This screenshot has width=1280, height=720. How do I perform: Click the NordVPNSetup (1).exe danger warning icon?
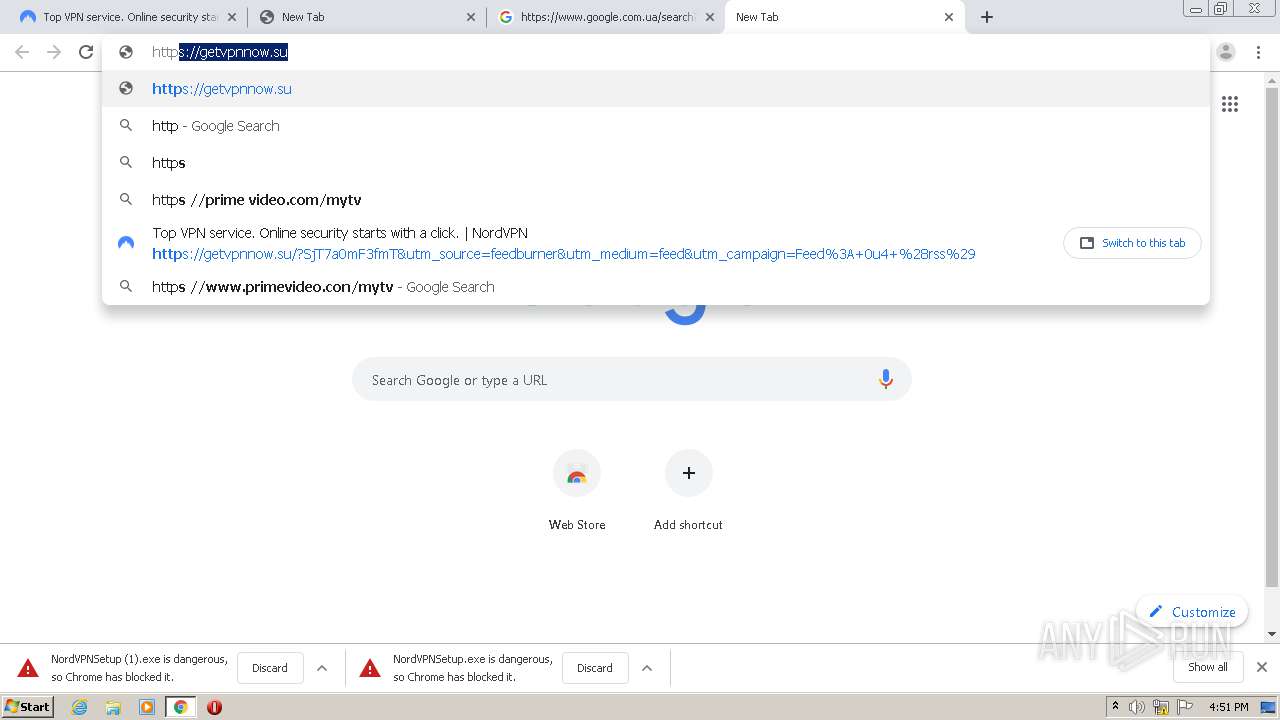pos(28,668)
